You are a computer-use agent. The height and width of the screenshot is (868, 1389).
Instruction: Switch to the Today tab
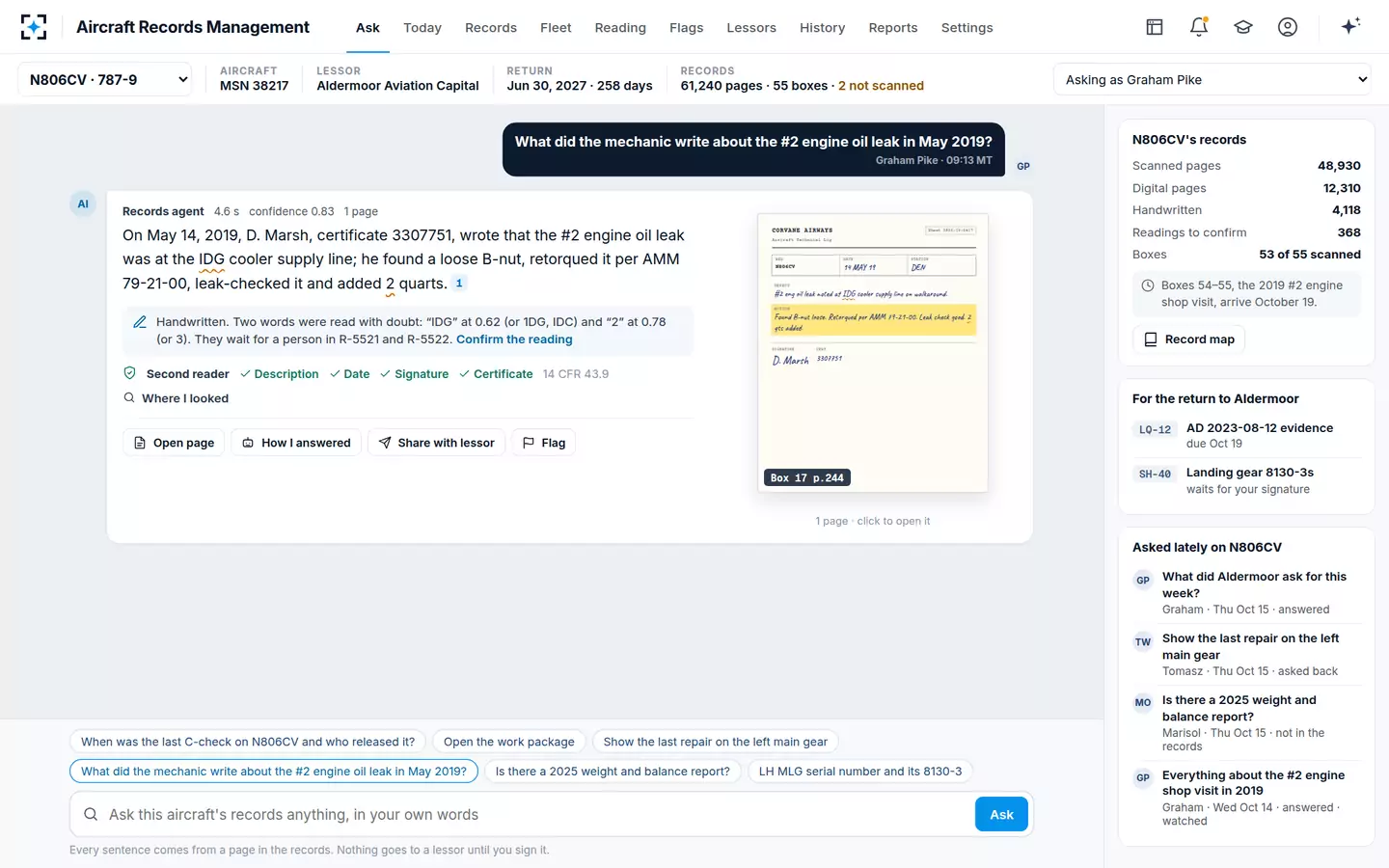[x=422, y=27]
